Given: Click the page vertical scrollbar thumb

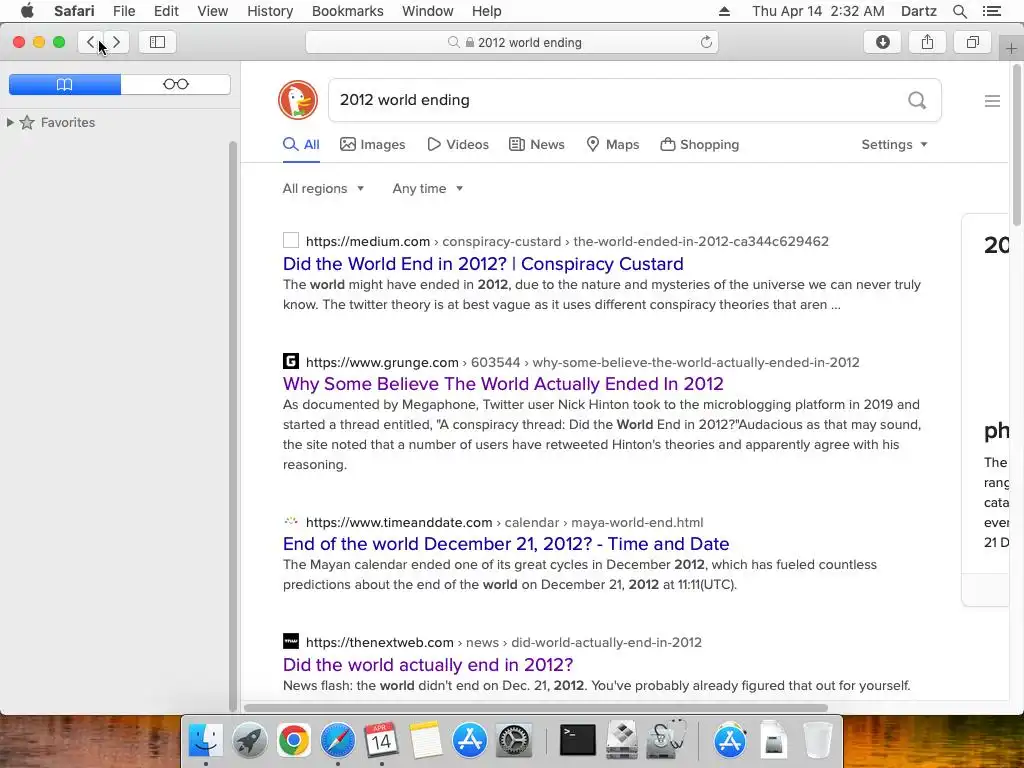Looking at the screenshot, I should point(1017,145).
